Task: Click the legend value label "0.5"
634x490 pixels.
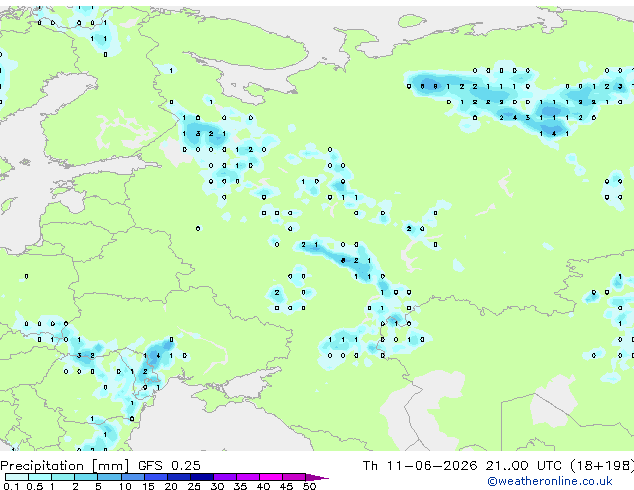Action: click(35, 486)
